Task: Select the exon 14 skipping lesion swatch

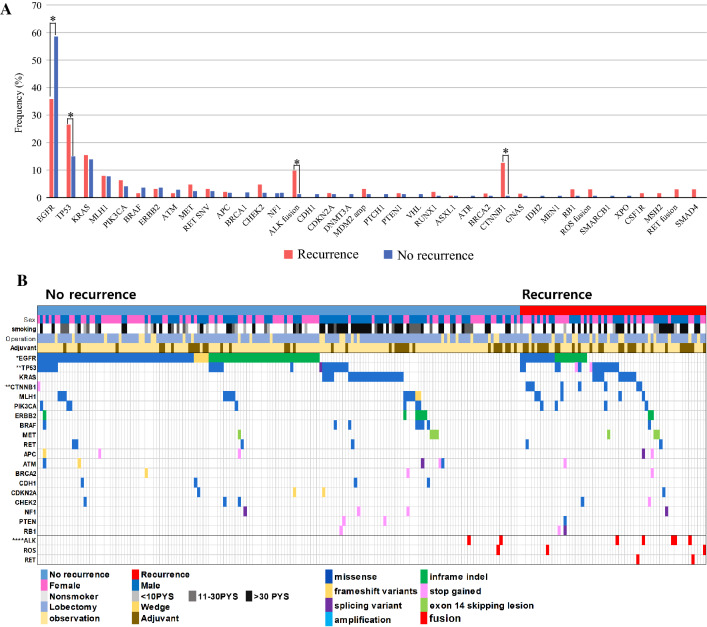Action: tap(423, 605)
